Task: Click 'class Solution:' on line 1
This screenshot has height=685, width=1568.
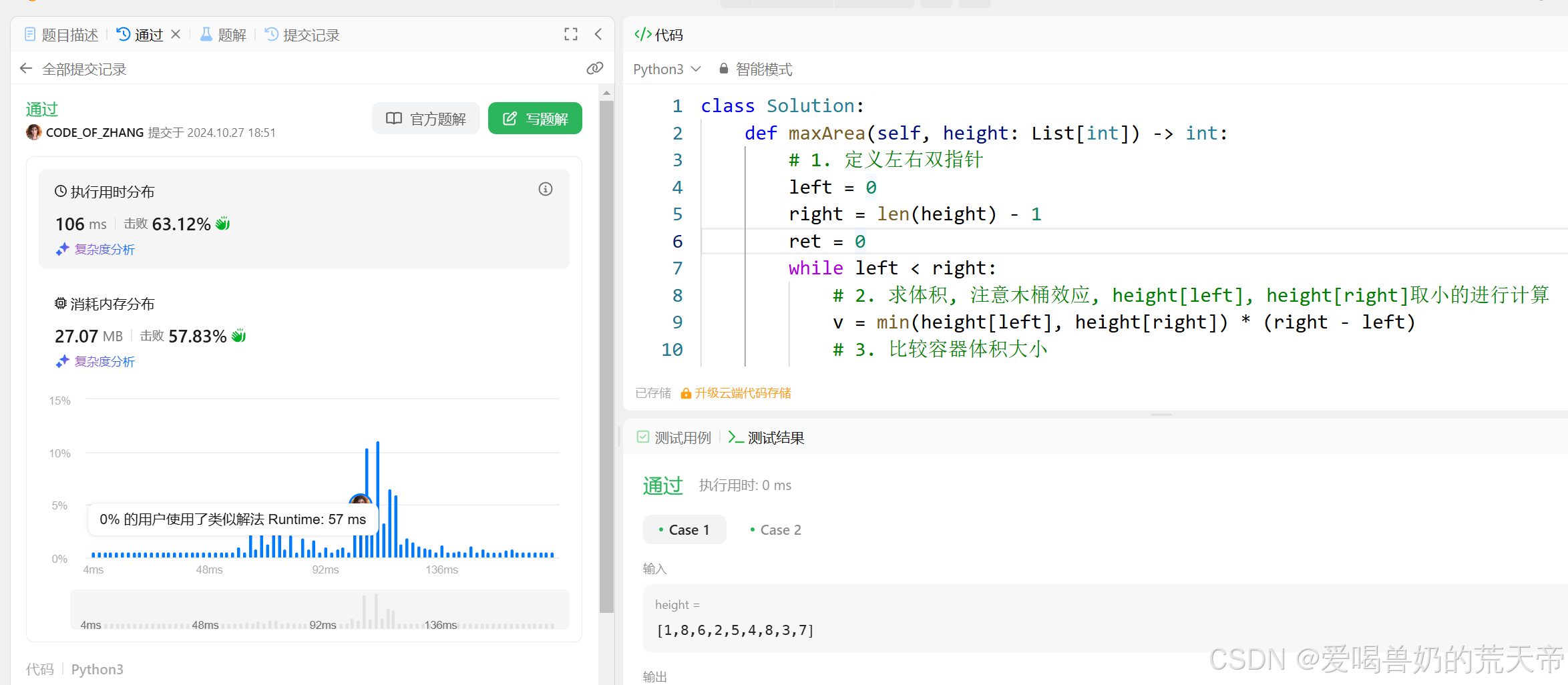Action: click(x=782, y=105)
